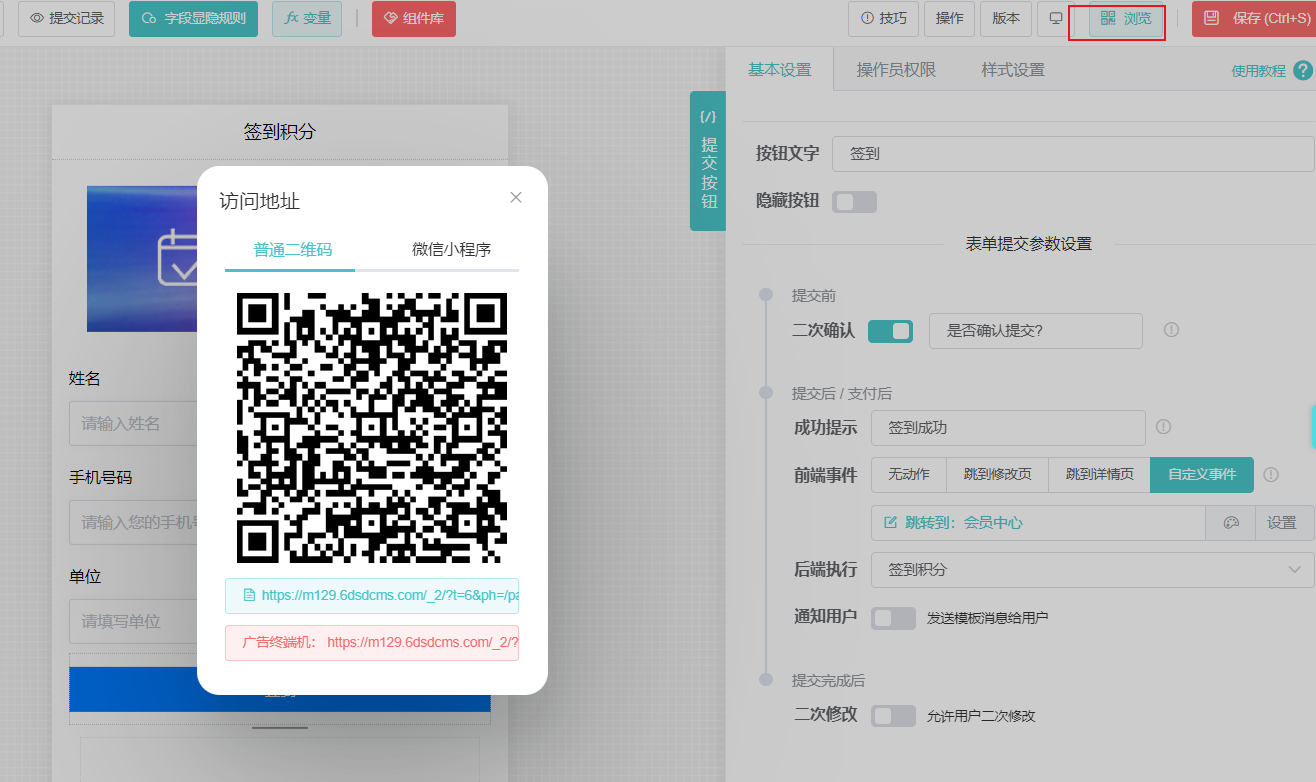Select 跳到详情页 front-end event option

click(x=1099, y=474)
